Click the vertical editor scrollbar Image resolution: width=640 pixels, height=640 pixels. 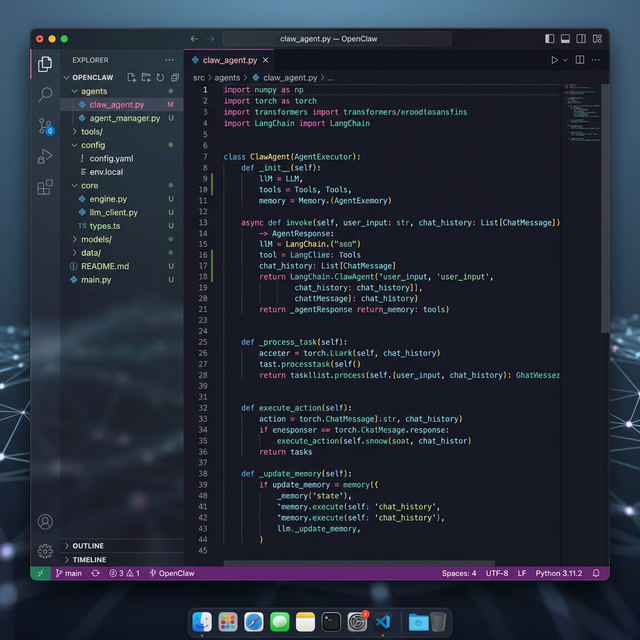click(x=605, y=208)
